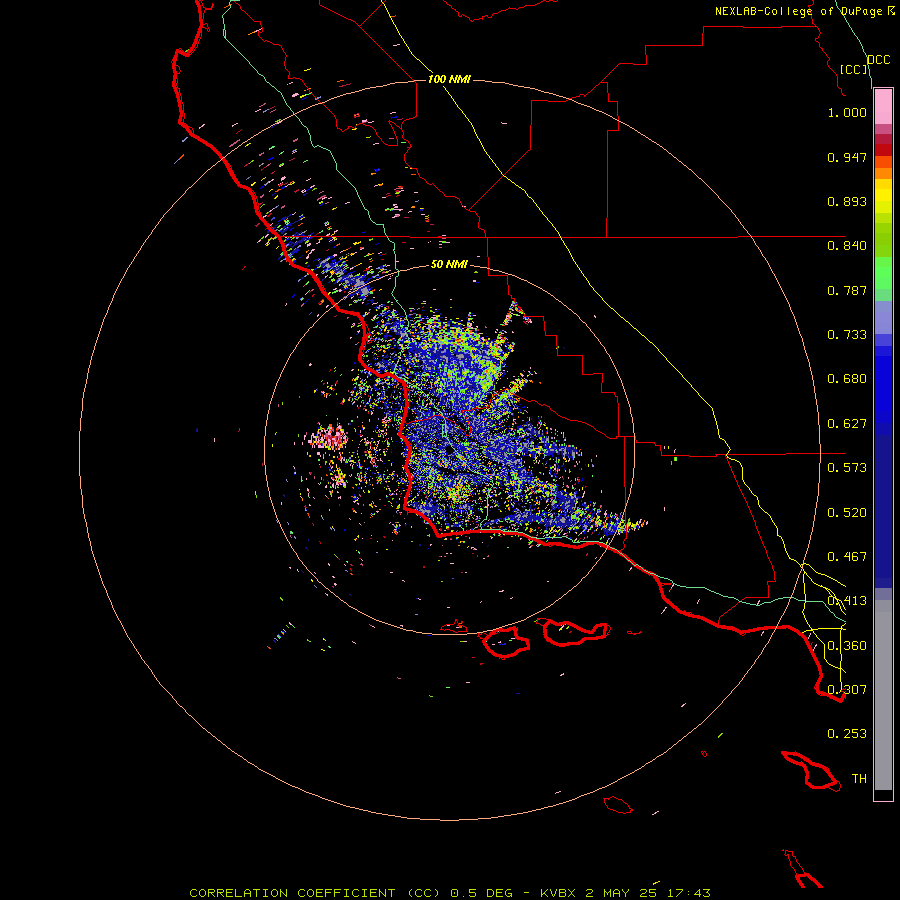Viewport: 900px width, 900px height.
Task: Click the 1.000 legend value
Action: coord(847,112)
